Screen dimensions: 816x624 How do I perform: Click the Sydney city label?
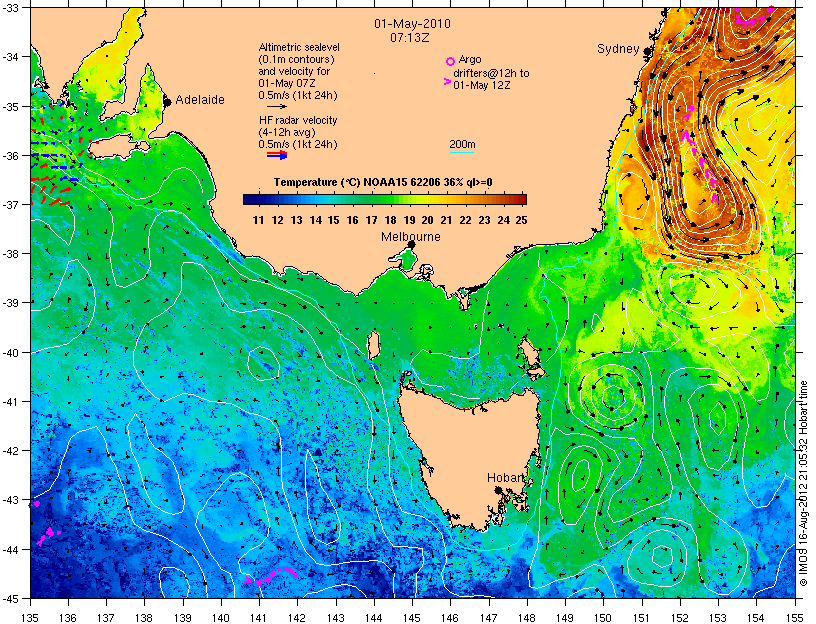(x=618, y=49)
